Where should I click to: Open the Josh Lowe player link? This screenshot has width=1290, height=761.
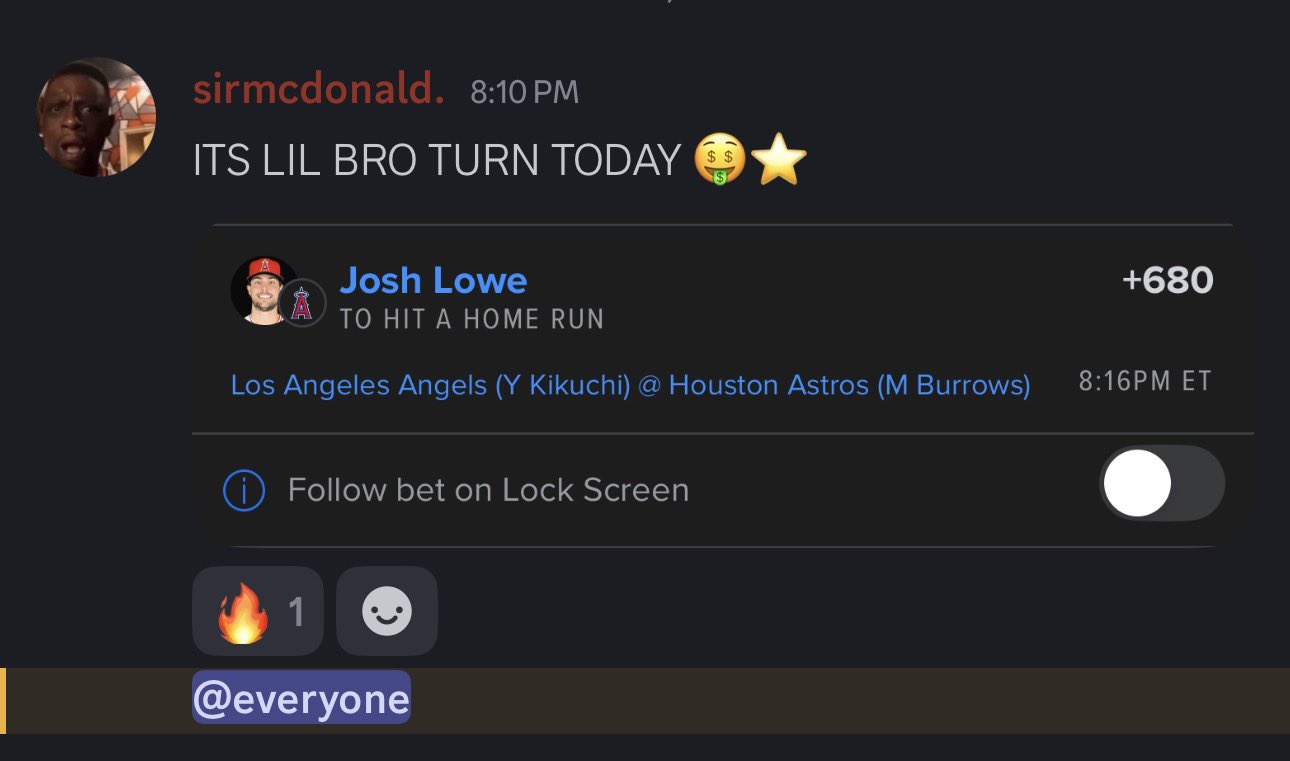click(433, 281)
